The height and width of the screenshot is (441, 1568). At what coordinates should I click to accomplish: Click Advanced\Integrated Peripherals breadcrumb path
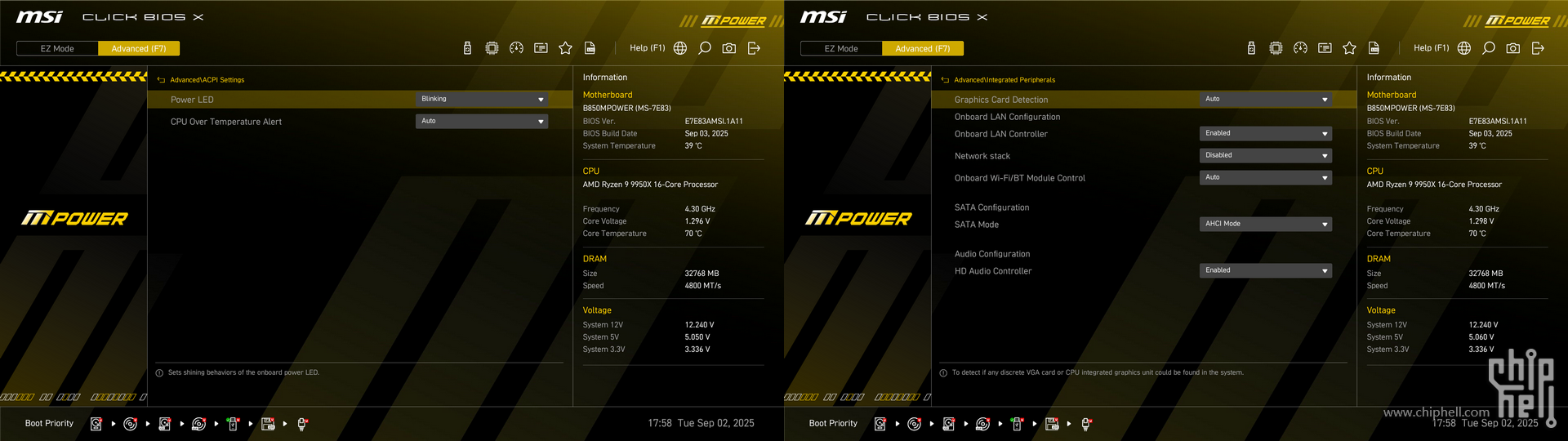click(1004, 80)
